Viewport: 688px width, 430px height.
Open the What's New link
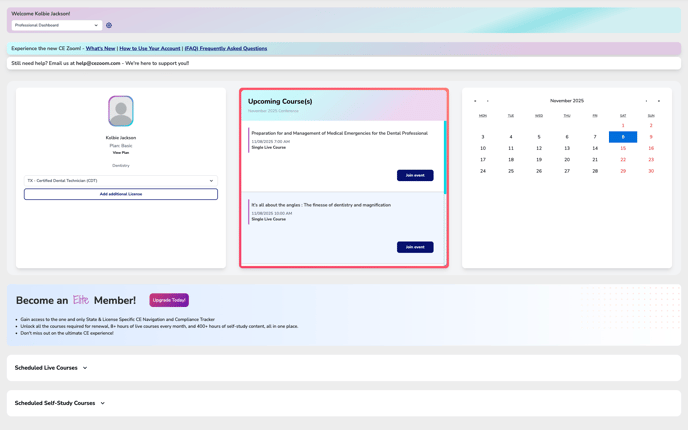coord(100,48)
